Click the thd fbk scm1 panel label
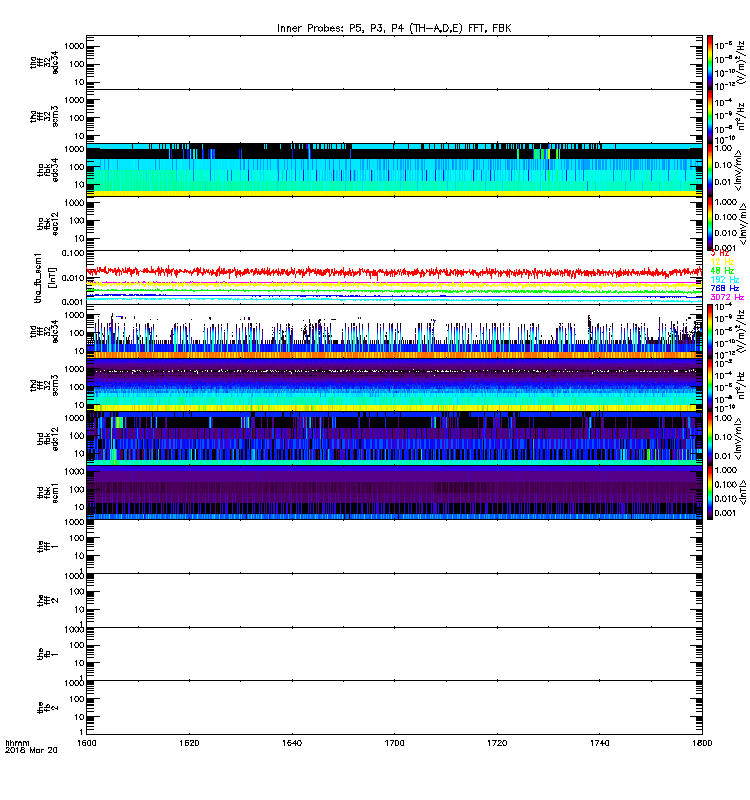The height and width of the screenshot is (800, 750). [x=48, y=493]
